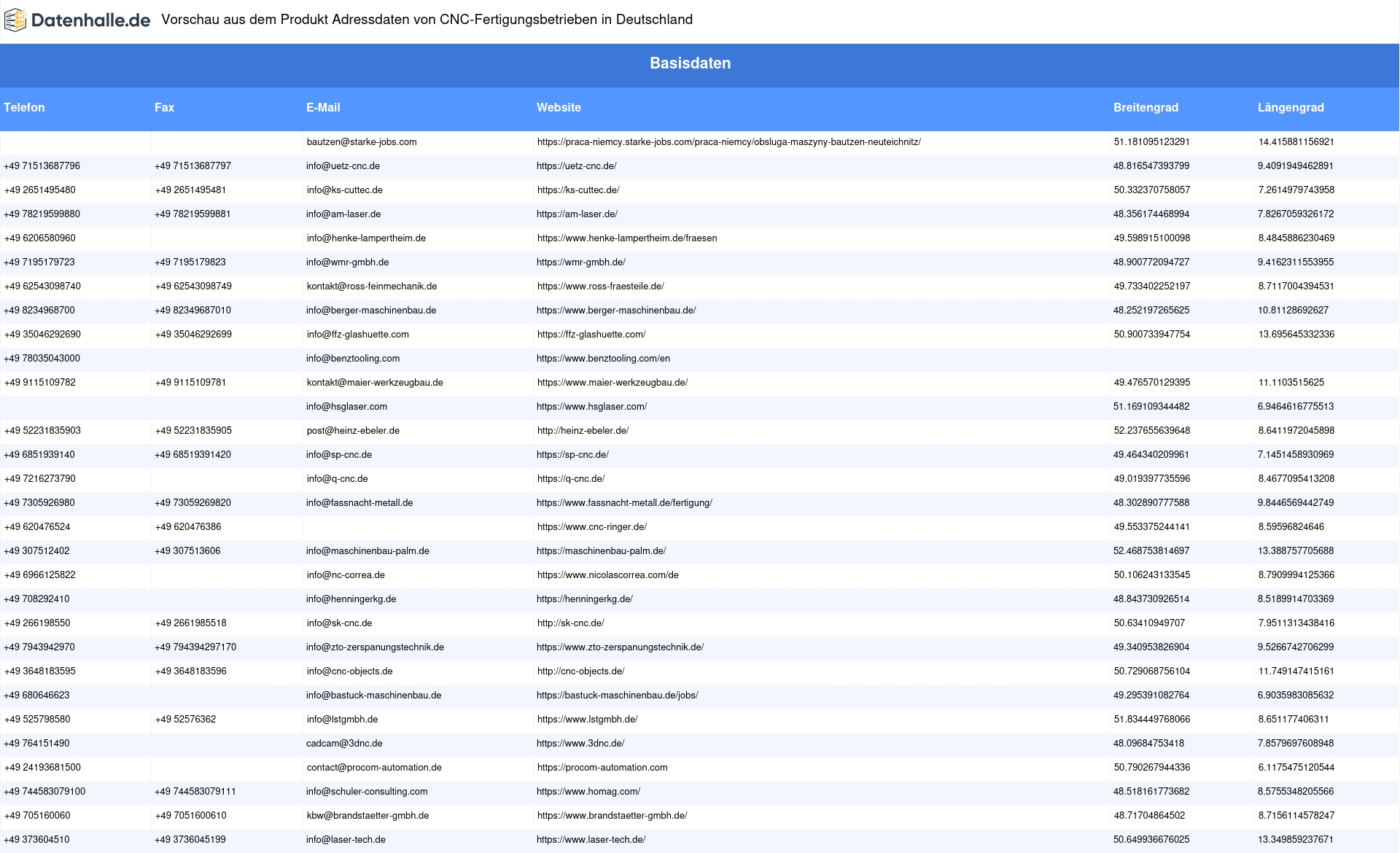Click fax +49 7195179823
Viewport: 1400px width, 853px height.
[190, 262]
